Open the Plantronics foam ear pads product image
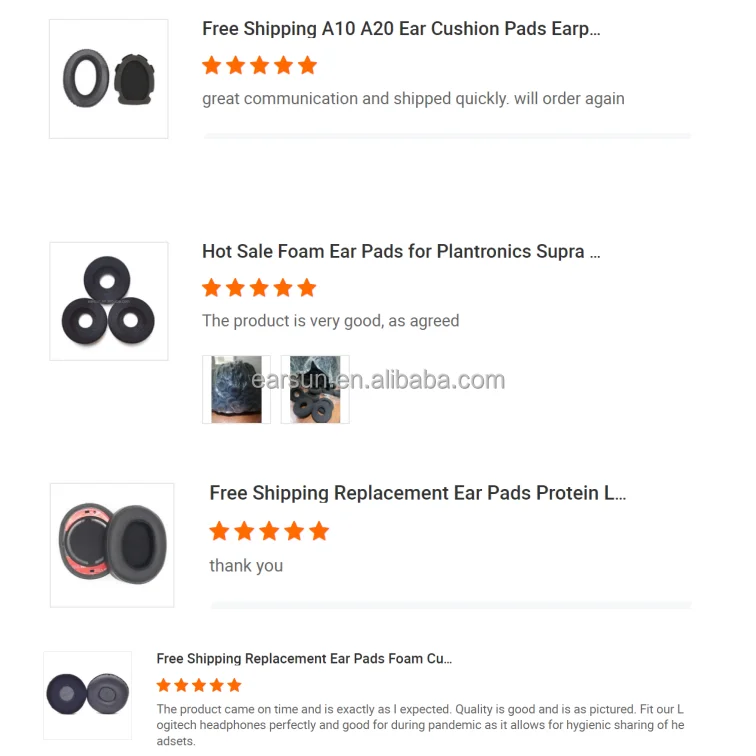 coord(109,301)
